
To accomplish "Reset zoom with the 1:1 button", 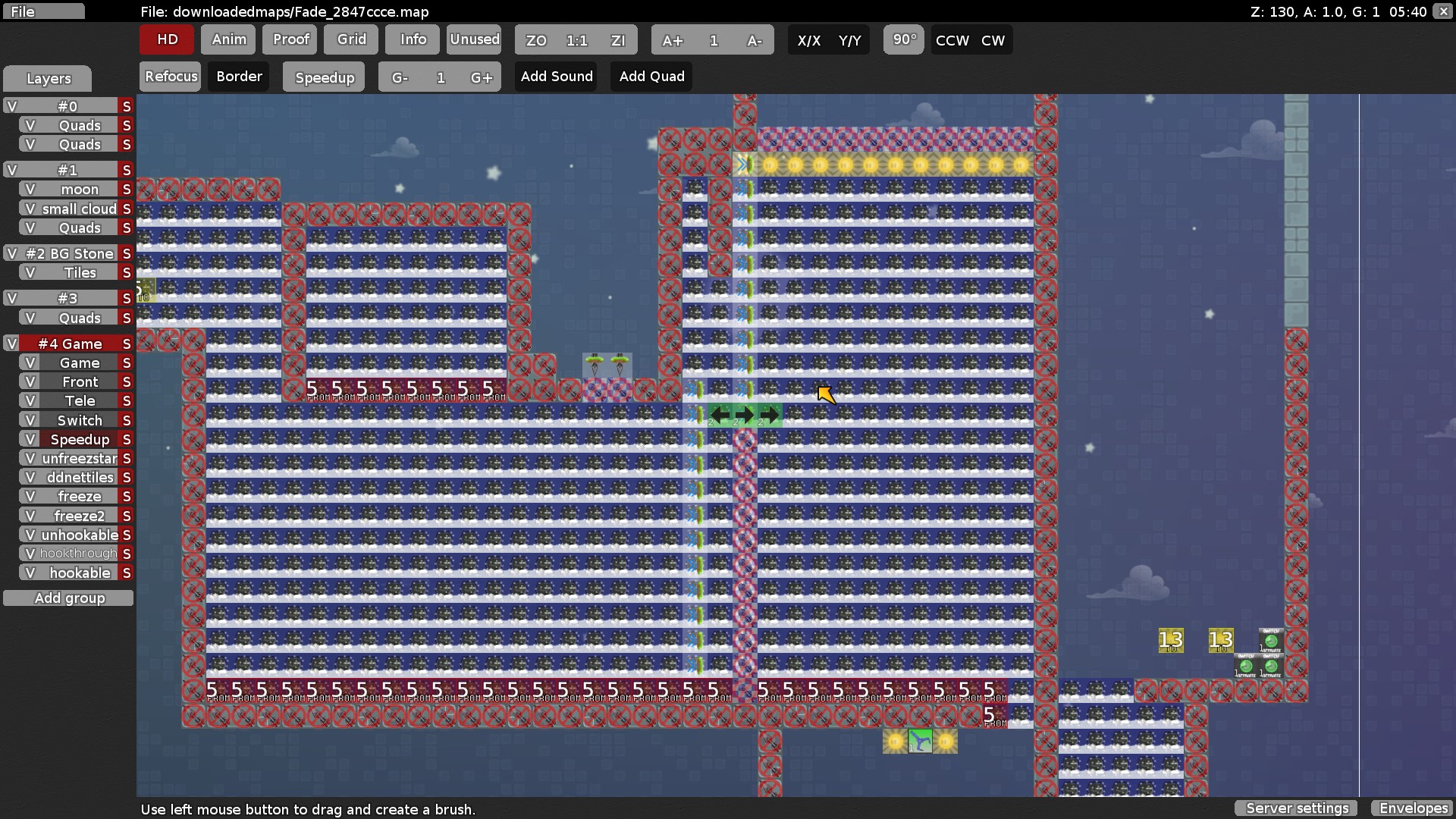I will coord(576,40).
